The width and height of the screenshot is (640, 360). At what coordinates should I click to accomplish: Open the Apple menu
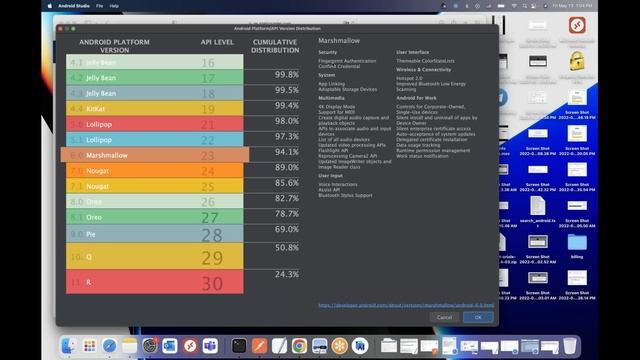pos(50,6)
